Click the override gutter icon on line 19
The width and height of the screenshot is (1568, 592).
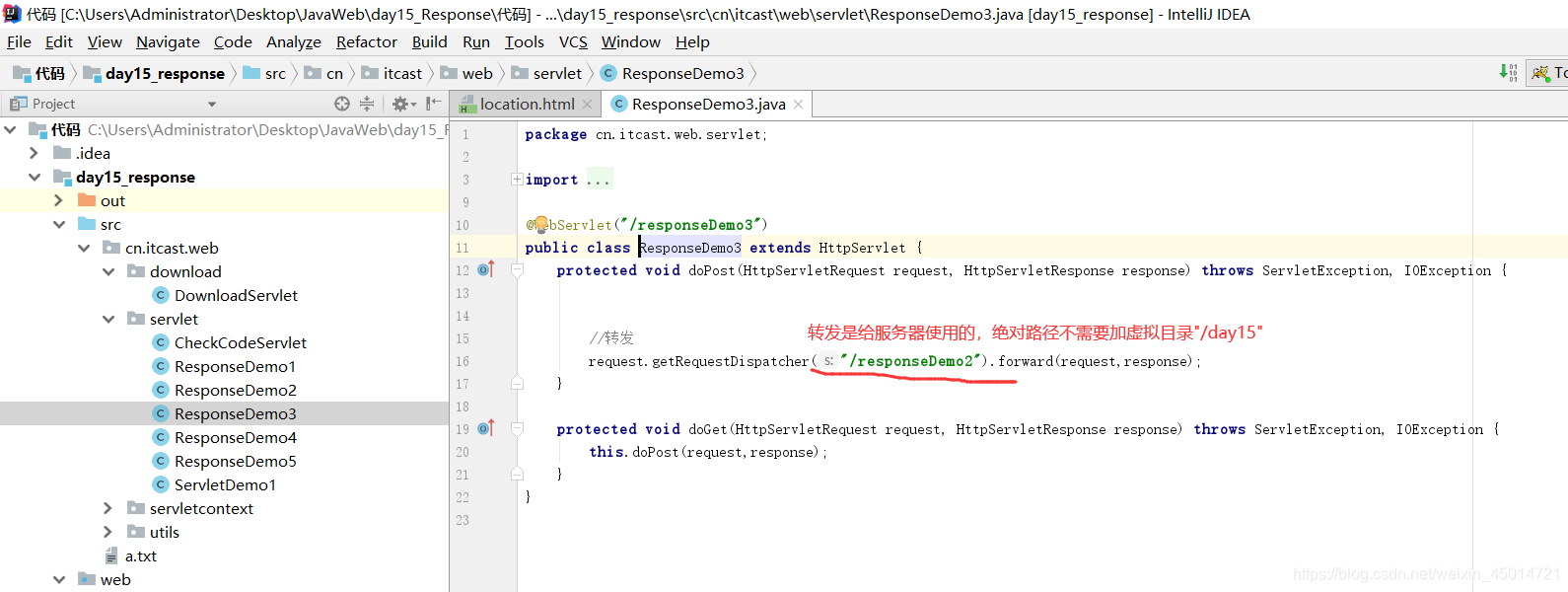click(x=485, y=428)
